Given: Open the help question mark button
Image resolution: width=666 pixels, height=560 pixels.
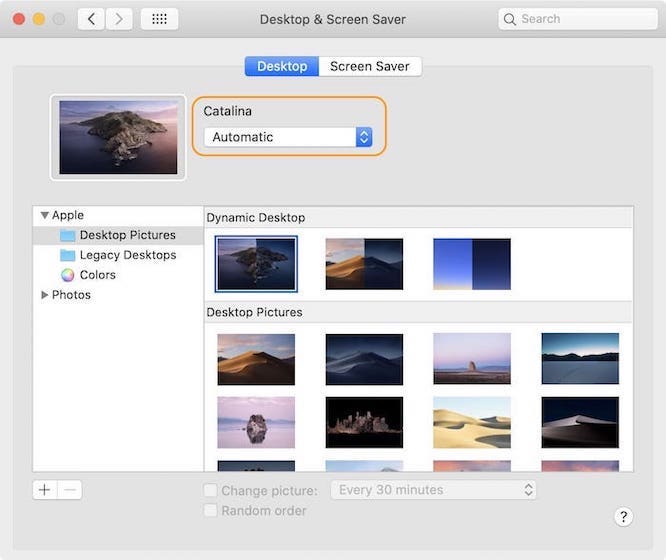Looking at the screenshot, I should click(x=623, y=516).
